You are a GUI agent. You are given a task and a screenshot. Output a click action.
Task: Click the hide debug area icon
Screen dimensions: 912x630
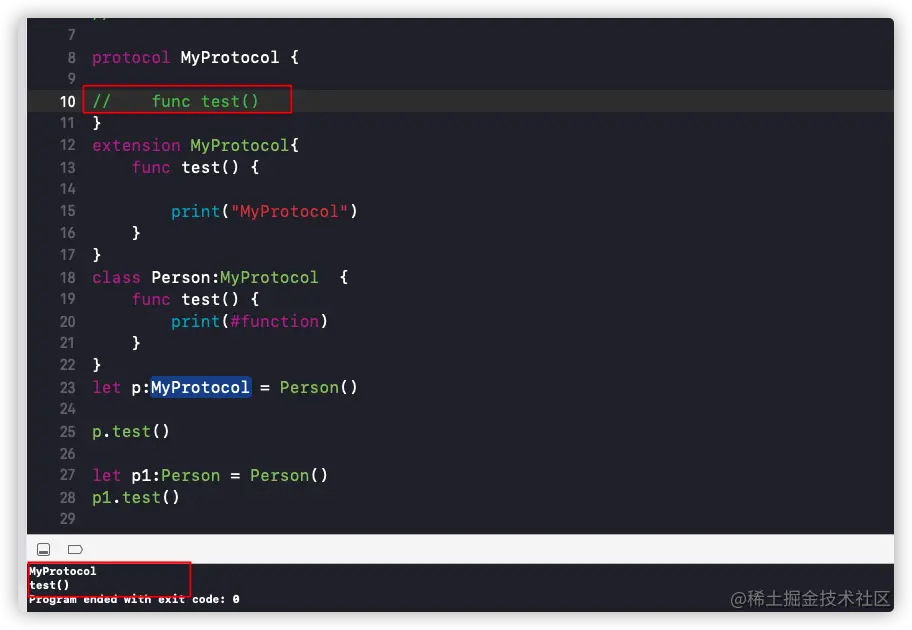click(44, 549)
